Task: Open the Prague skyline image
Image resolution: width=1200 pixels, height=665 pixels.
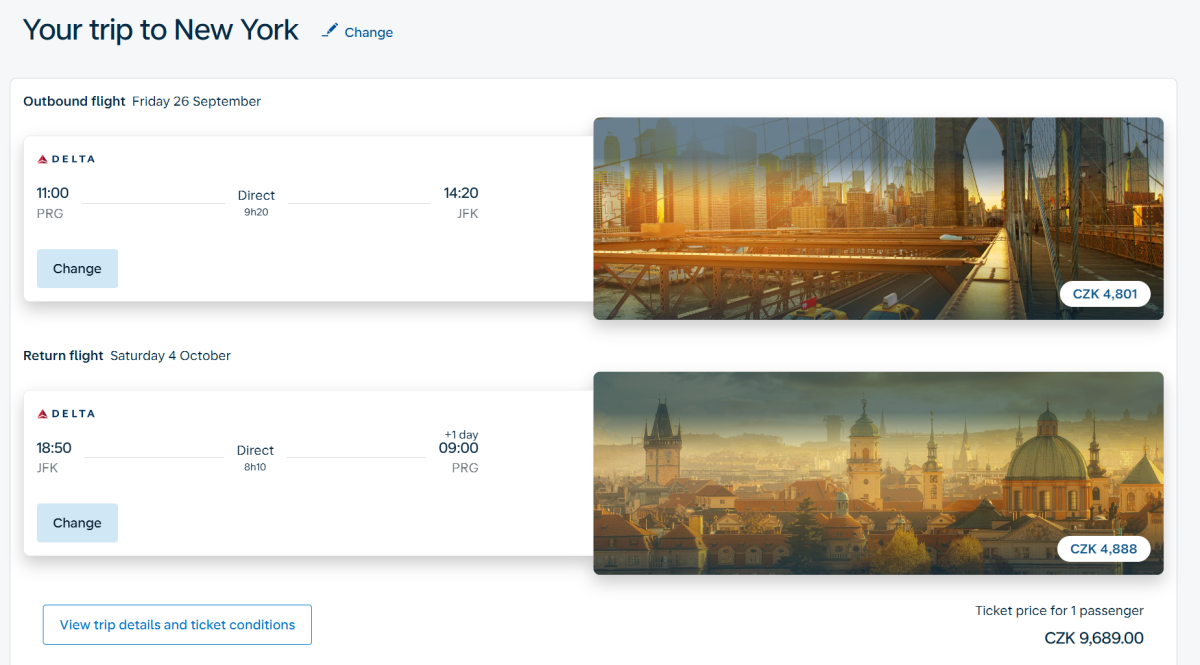Action: [878, 473]
